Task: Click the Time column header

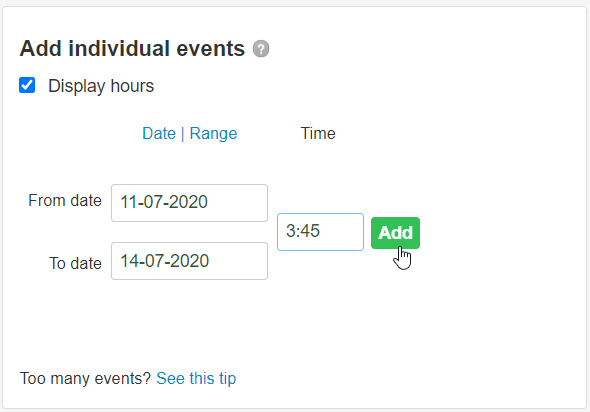Action: (x=318, y=134)
